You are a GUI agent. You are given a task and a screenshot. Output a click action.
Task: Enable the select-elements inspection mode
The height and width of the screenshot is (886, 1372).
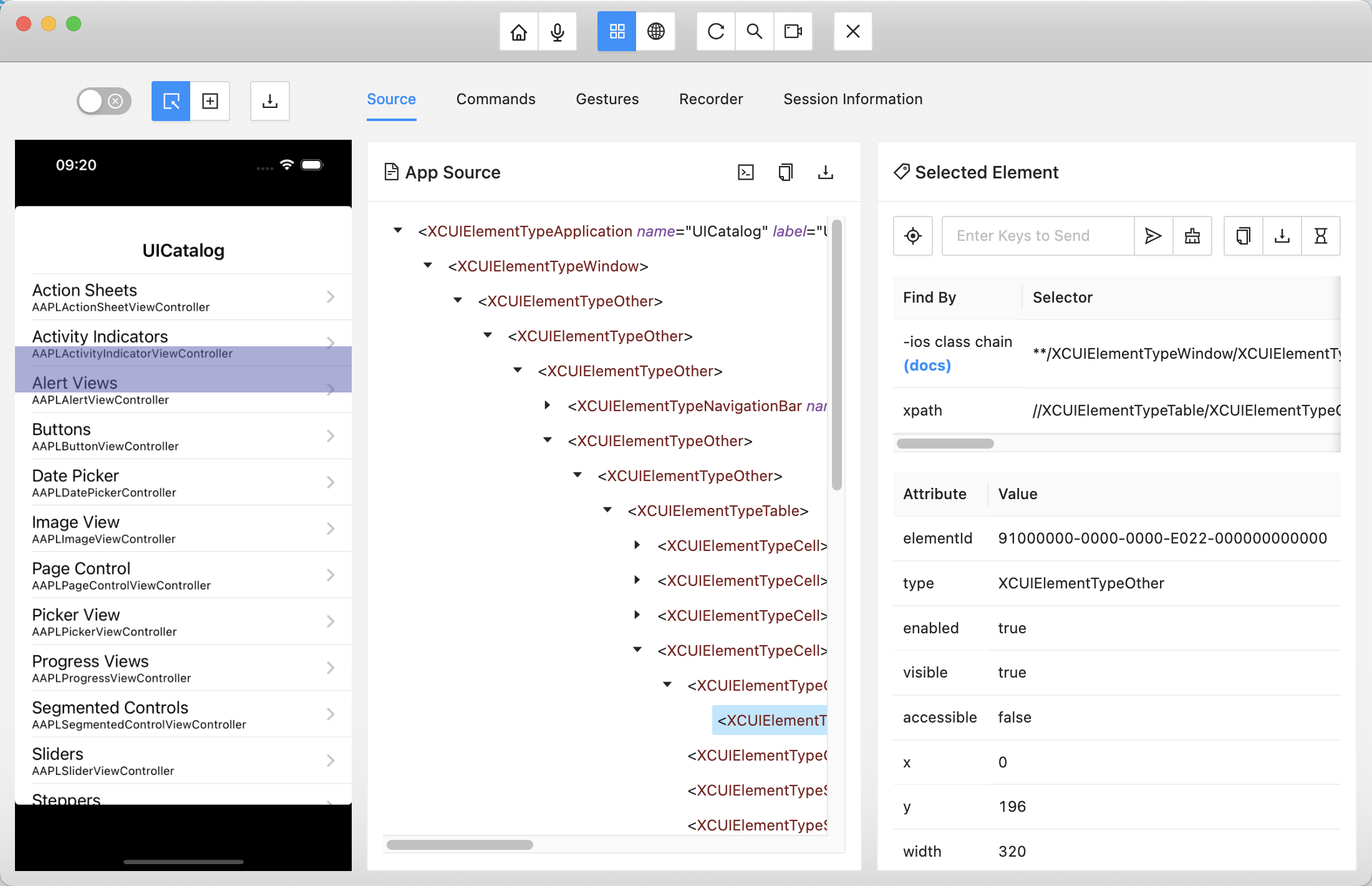pos(170,101)
